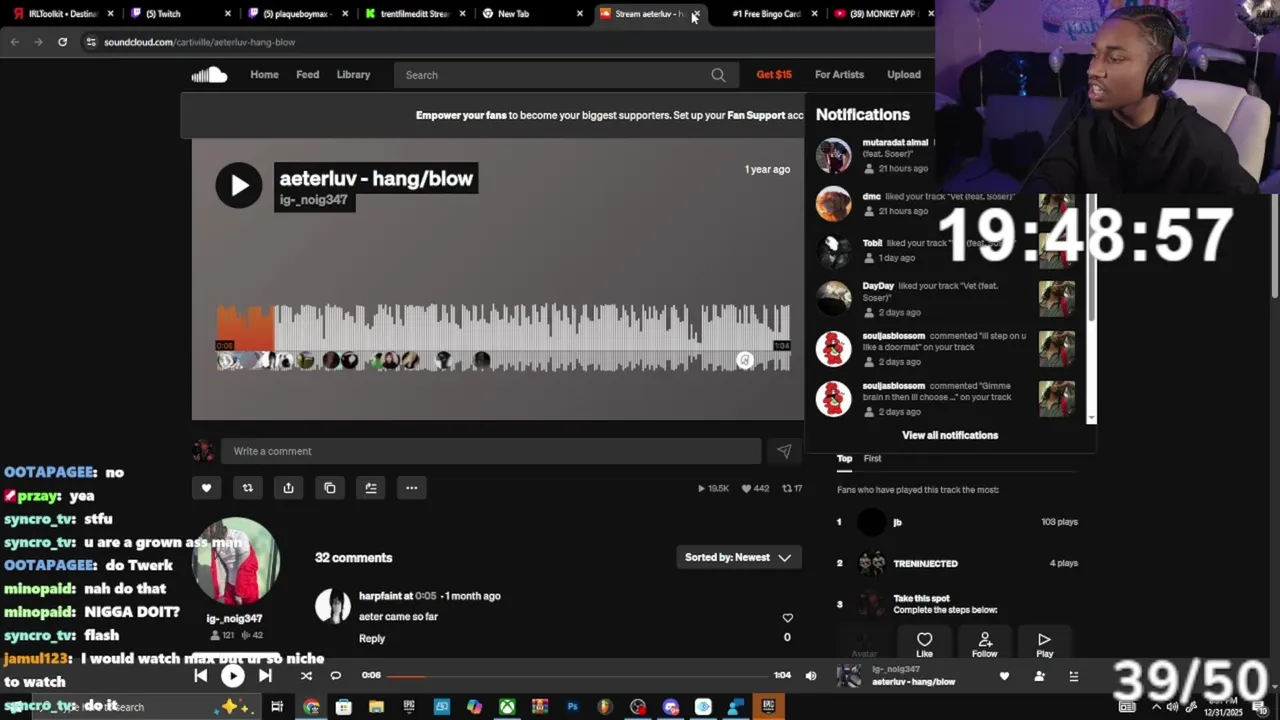This screenshot has width=1280, height=720.
Task: Click the Write a comment field
Action: coord(491,451)
